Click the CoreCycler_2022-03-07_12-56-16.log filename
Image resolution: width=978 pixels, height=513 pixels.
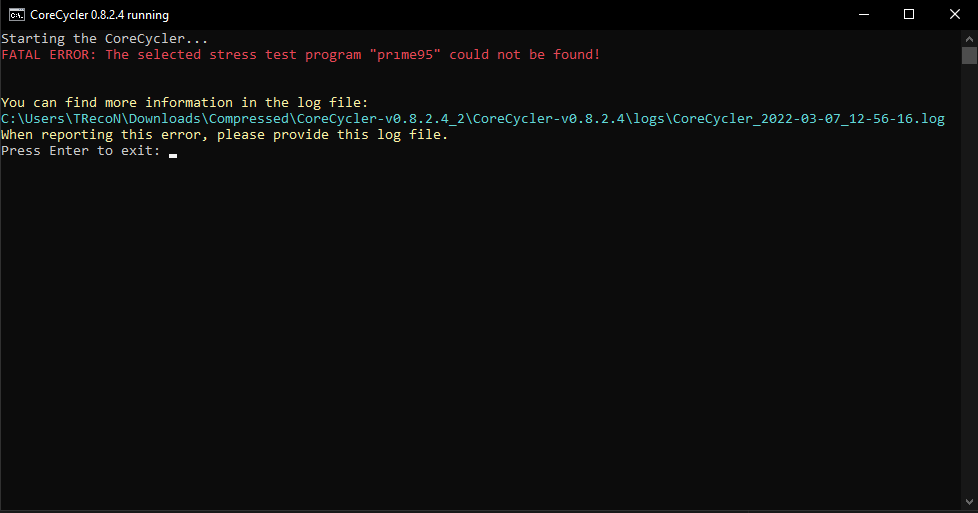[808, 119]
